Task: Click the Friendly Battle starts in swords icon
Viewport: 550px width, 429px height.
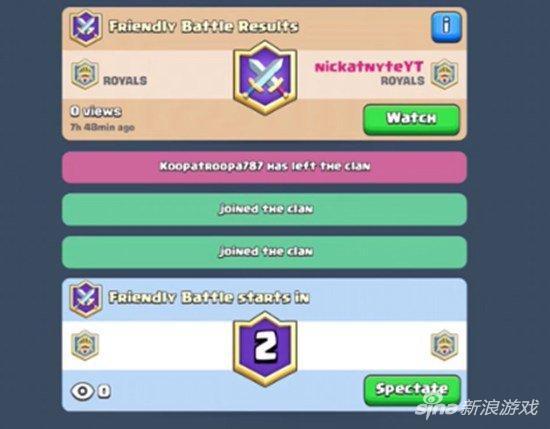Action: click(86, 299)
